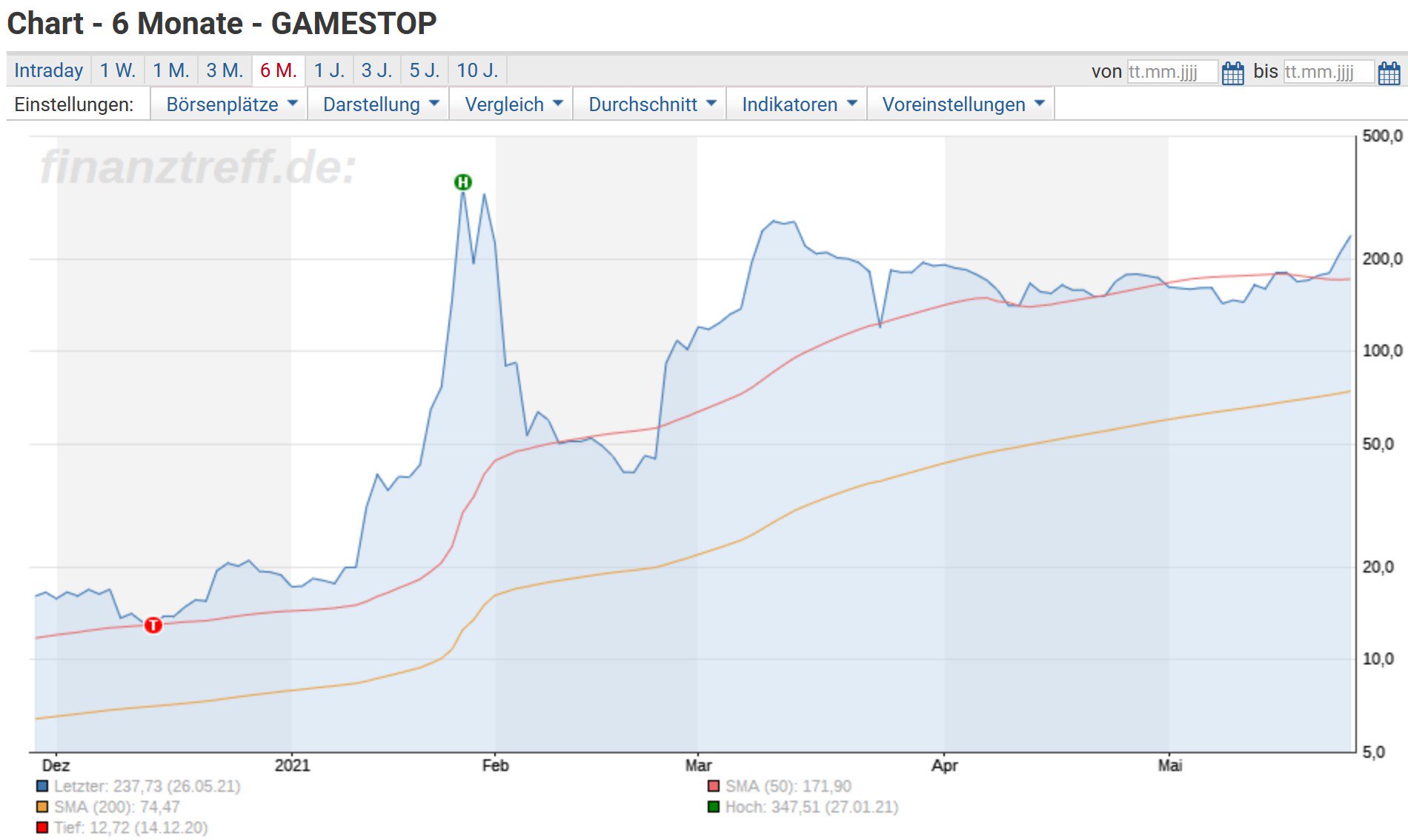The width and height of the screenshot is (1408, 840).
Task: Click the 'von' date input field
Action: tap(1171, 72)
